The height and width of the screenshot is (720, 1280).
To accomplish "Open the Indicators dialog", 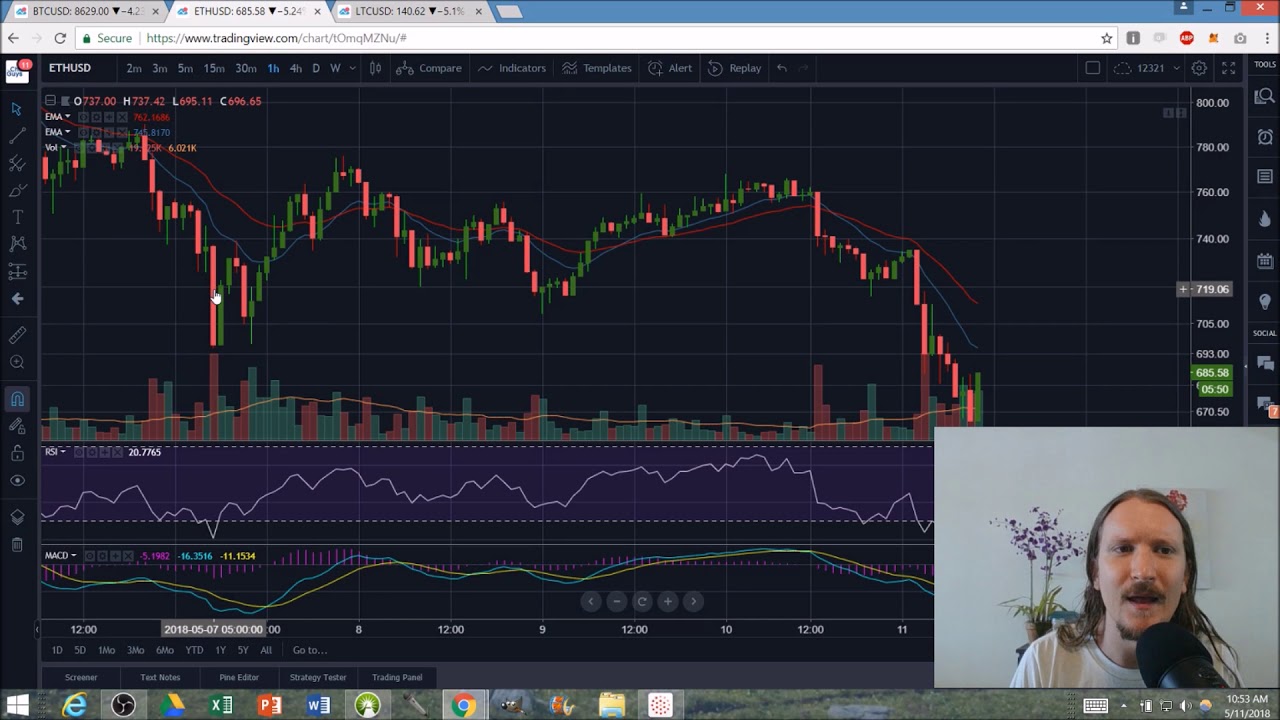I will pyautogui.click(x=511, y=68).
